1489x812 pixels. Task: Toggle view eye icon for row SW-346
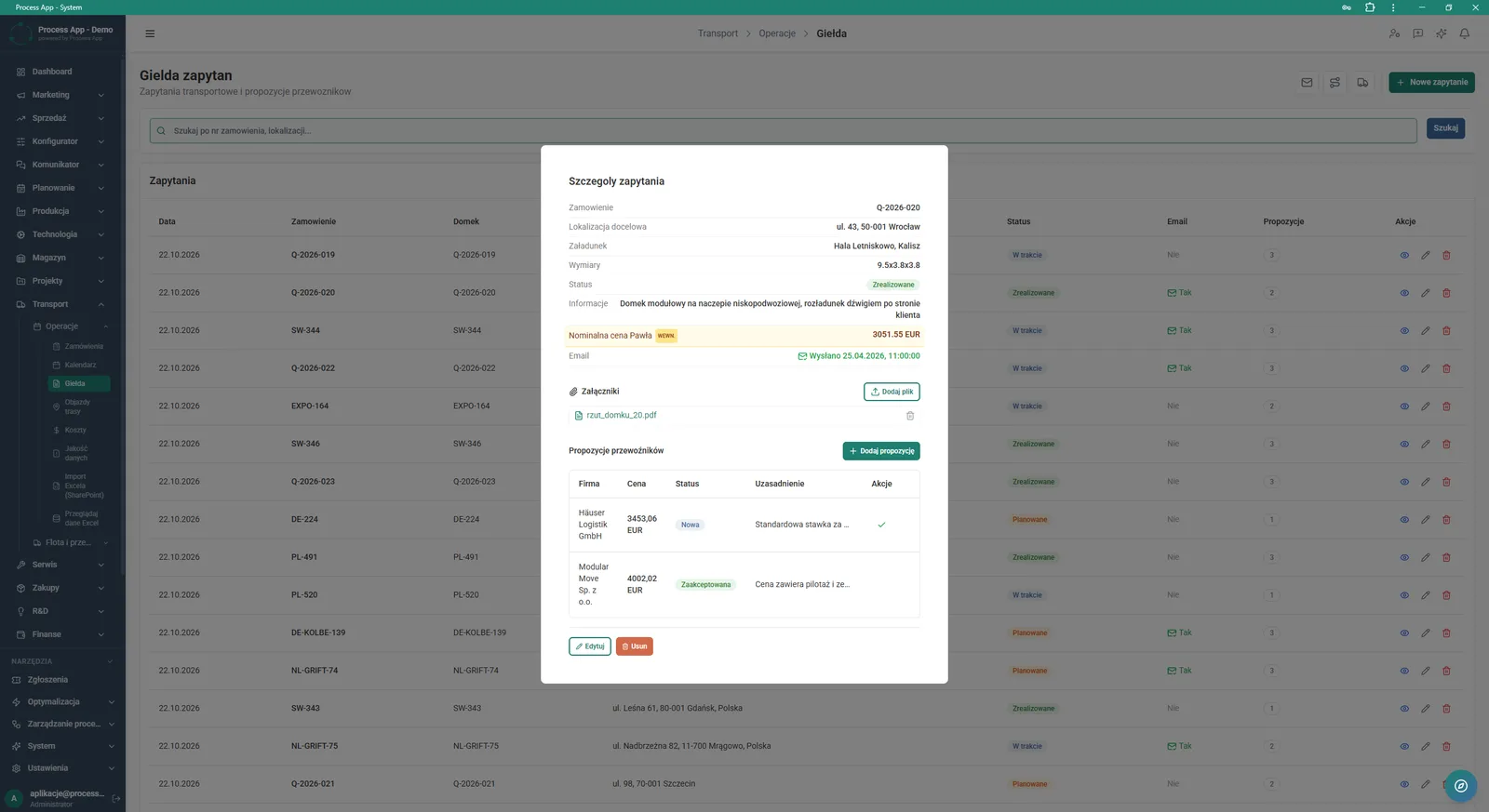(1404, 444)
